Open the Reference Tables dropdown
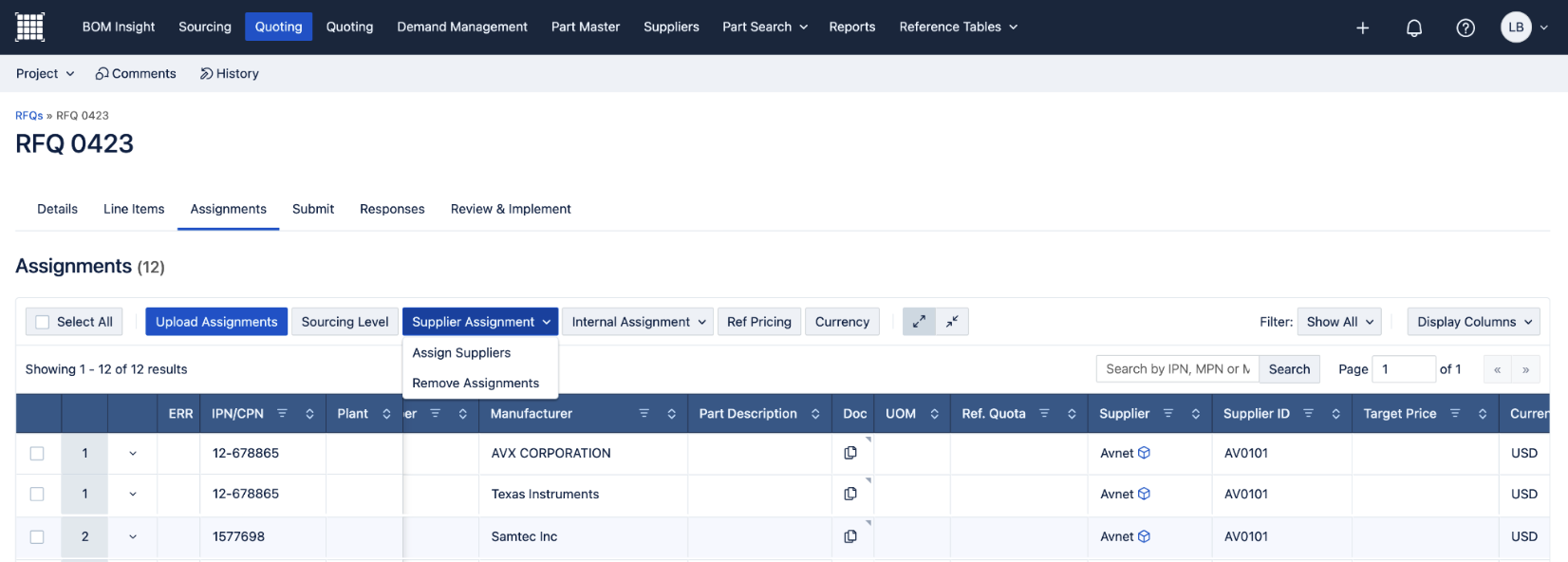Viewport: 1568px width, 562px height. coord(959,27)
